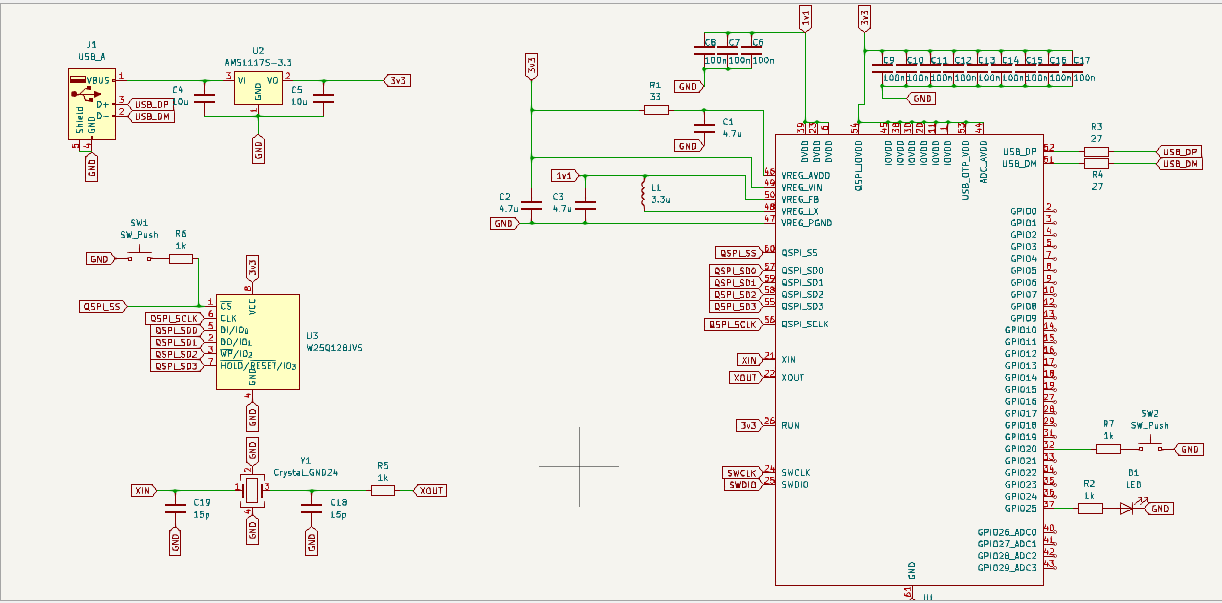Select GND symbol right of switch SW2

(1189, 449)
